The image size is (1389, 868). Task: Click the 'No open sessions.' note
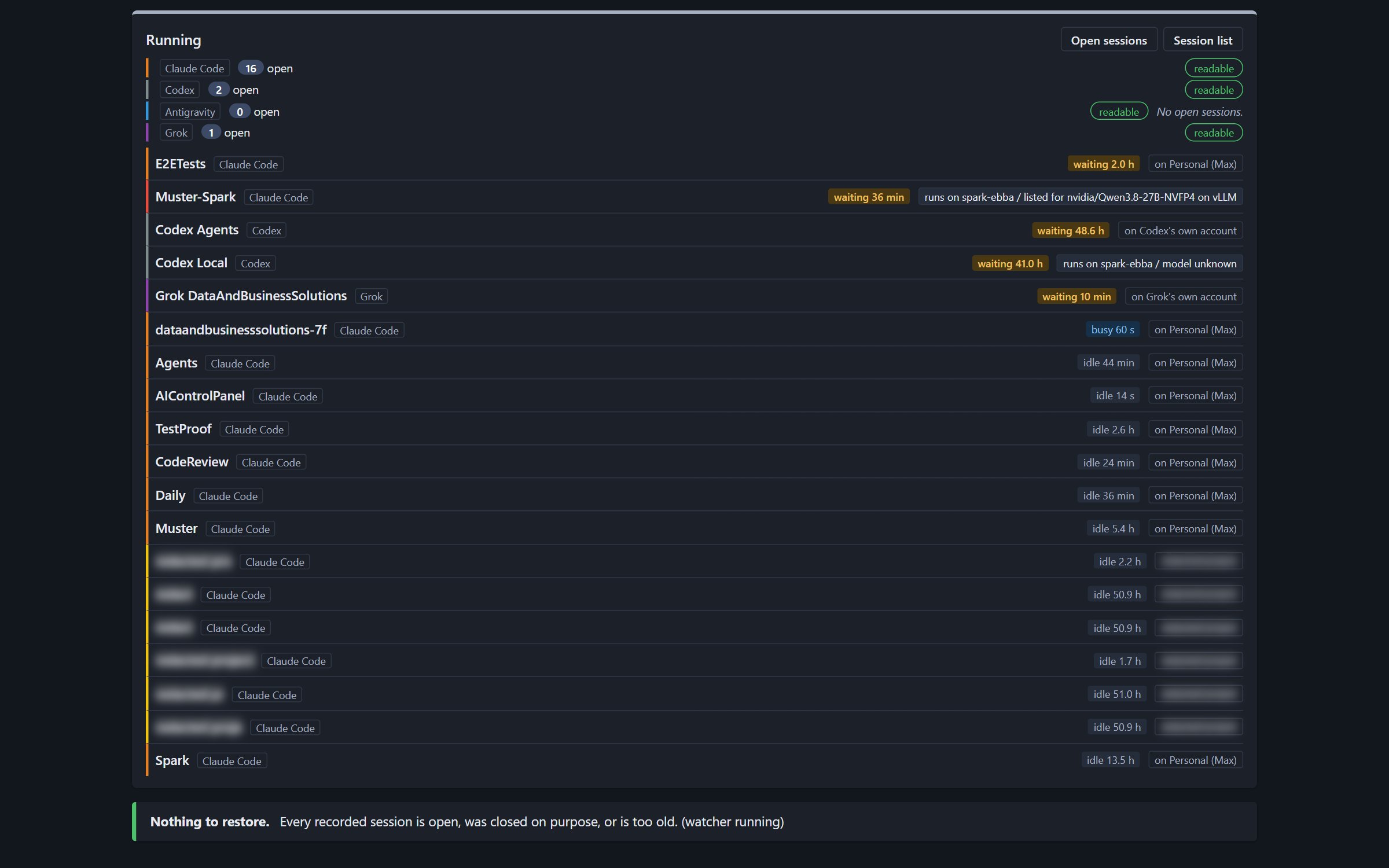(1199, 112)
